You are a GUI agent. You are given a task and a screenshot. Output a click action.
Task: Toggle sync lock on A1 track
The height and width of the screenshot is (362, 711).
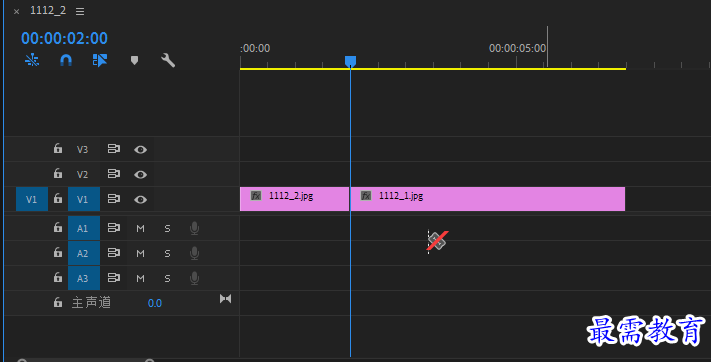point(113,228)
